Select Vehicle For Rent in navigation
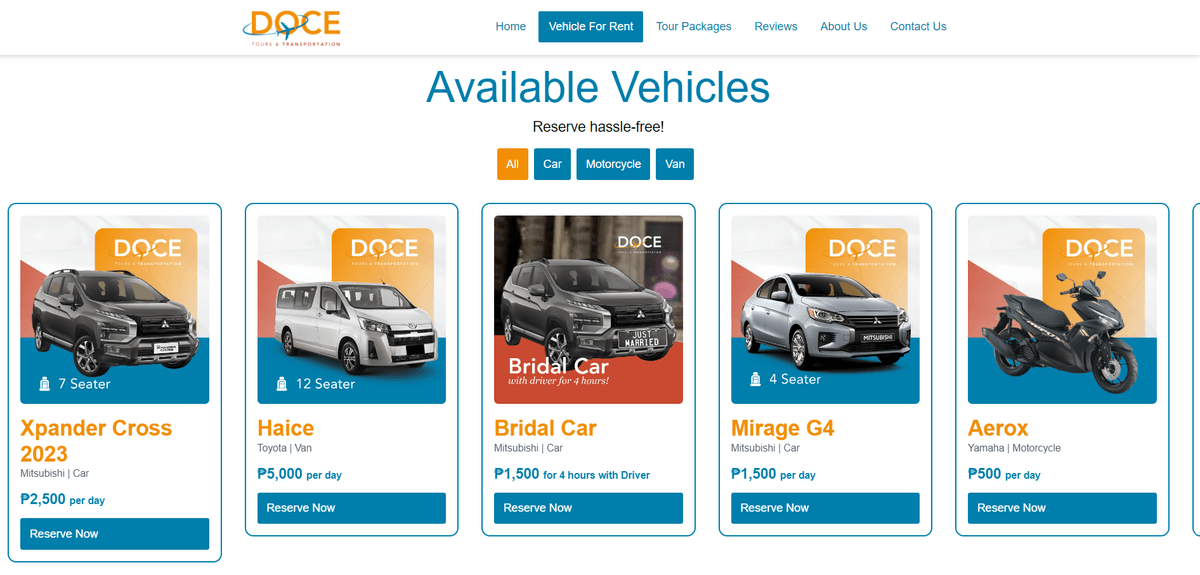1200x575 pixels. (x=591, y=27)
